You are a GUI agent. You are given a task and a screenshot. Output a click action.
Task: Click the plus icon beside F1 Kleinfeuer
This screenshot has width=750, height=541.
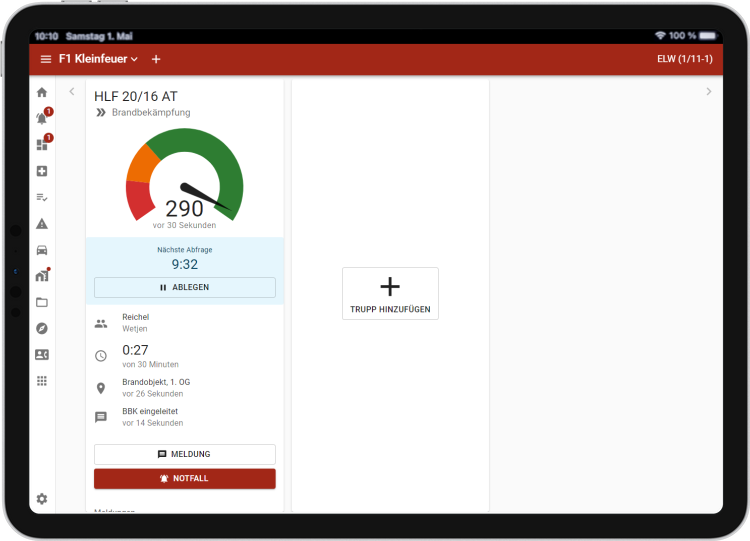[x=156, y=59]
